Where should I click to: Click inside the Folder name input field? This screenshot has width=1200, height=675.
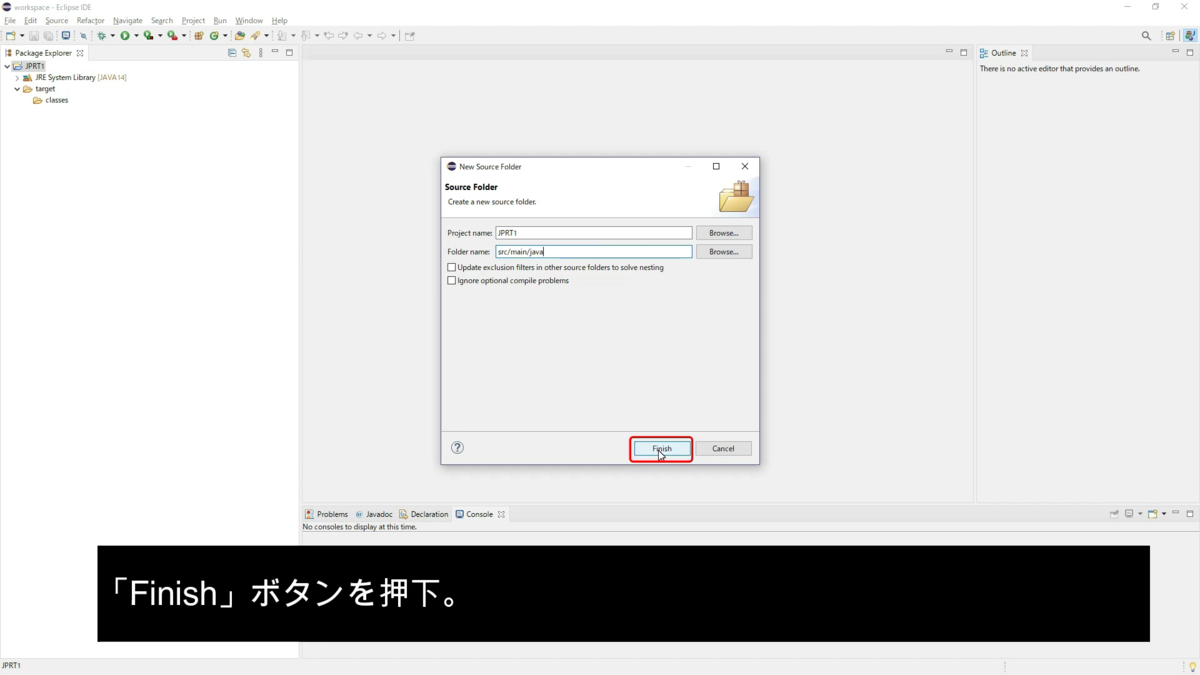tap(594, 251)
